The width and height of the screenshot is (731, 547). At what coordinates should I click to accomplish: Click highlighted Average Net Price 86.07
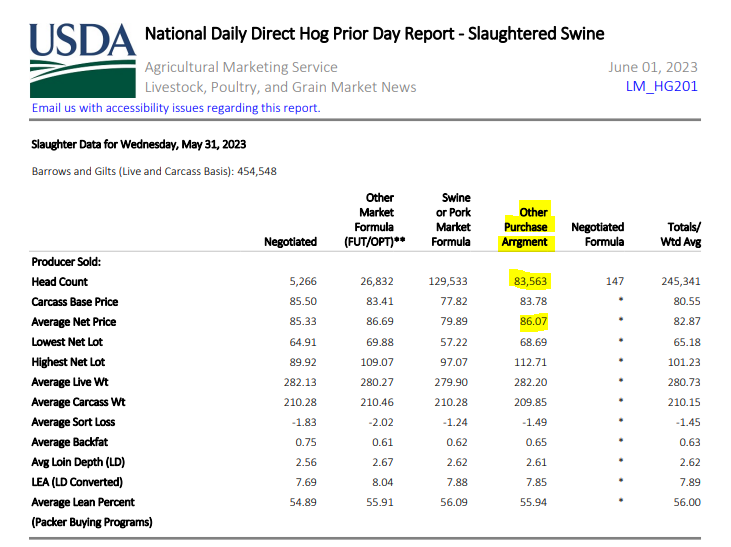tap(533, 321)
